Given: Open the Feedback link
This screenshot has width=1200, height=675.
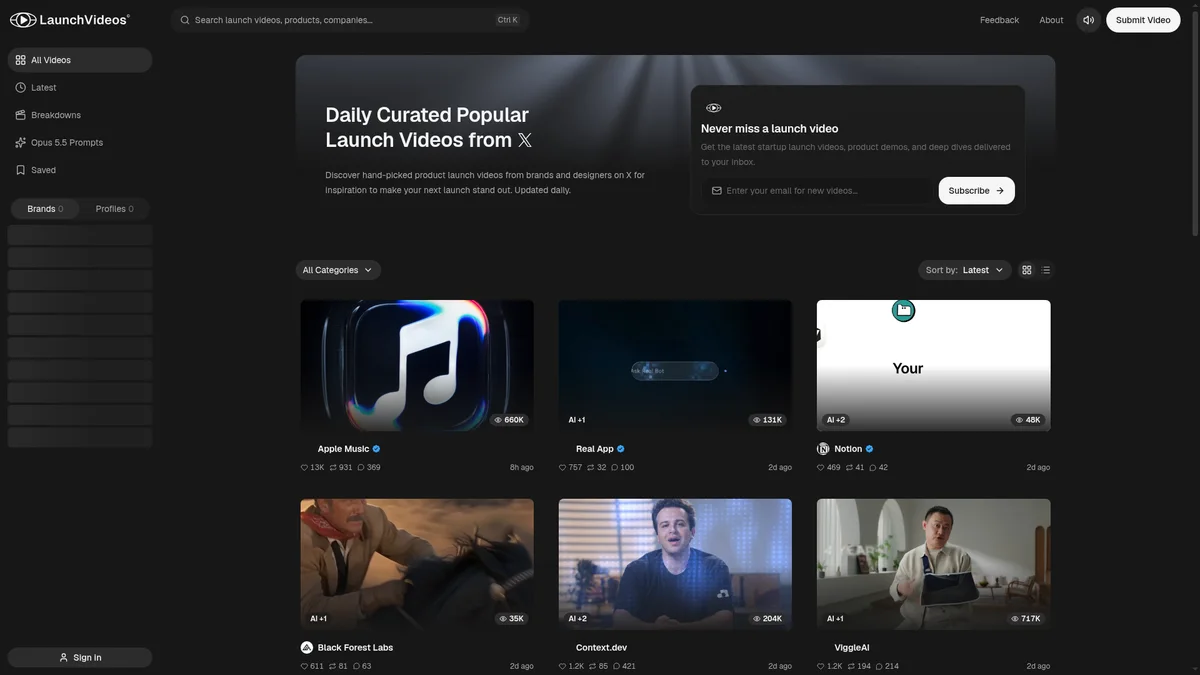Looking at the screenshot, I should coord(999,20).
